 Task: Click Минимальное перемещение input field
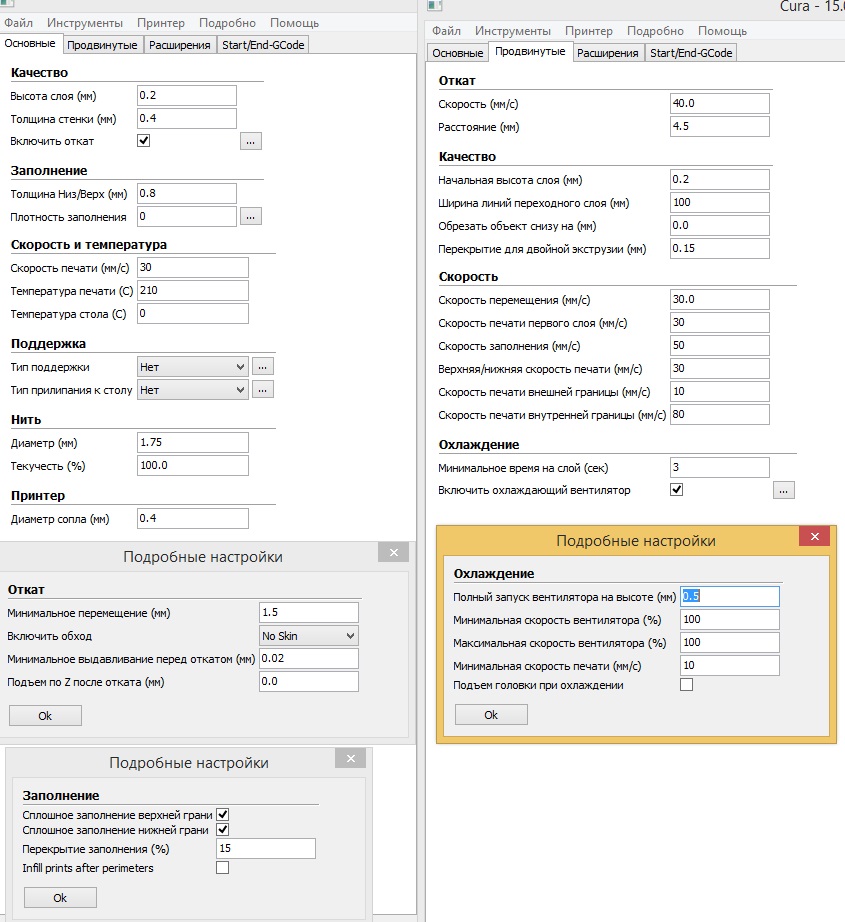pyautogui.click(x=309, y=613)
